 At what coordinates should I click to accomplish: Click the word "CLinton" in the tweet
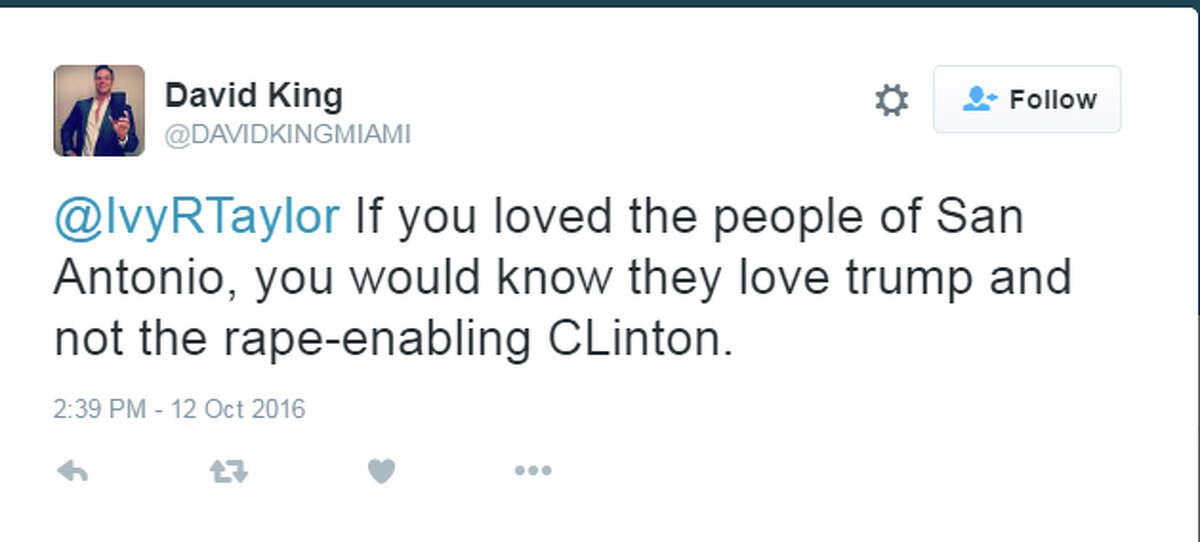click(634, 340)
